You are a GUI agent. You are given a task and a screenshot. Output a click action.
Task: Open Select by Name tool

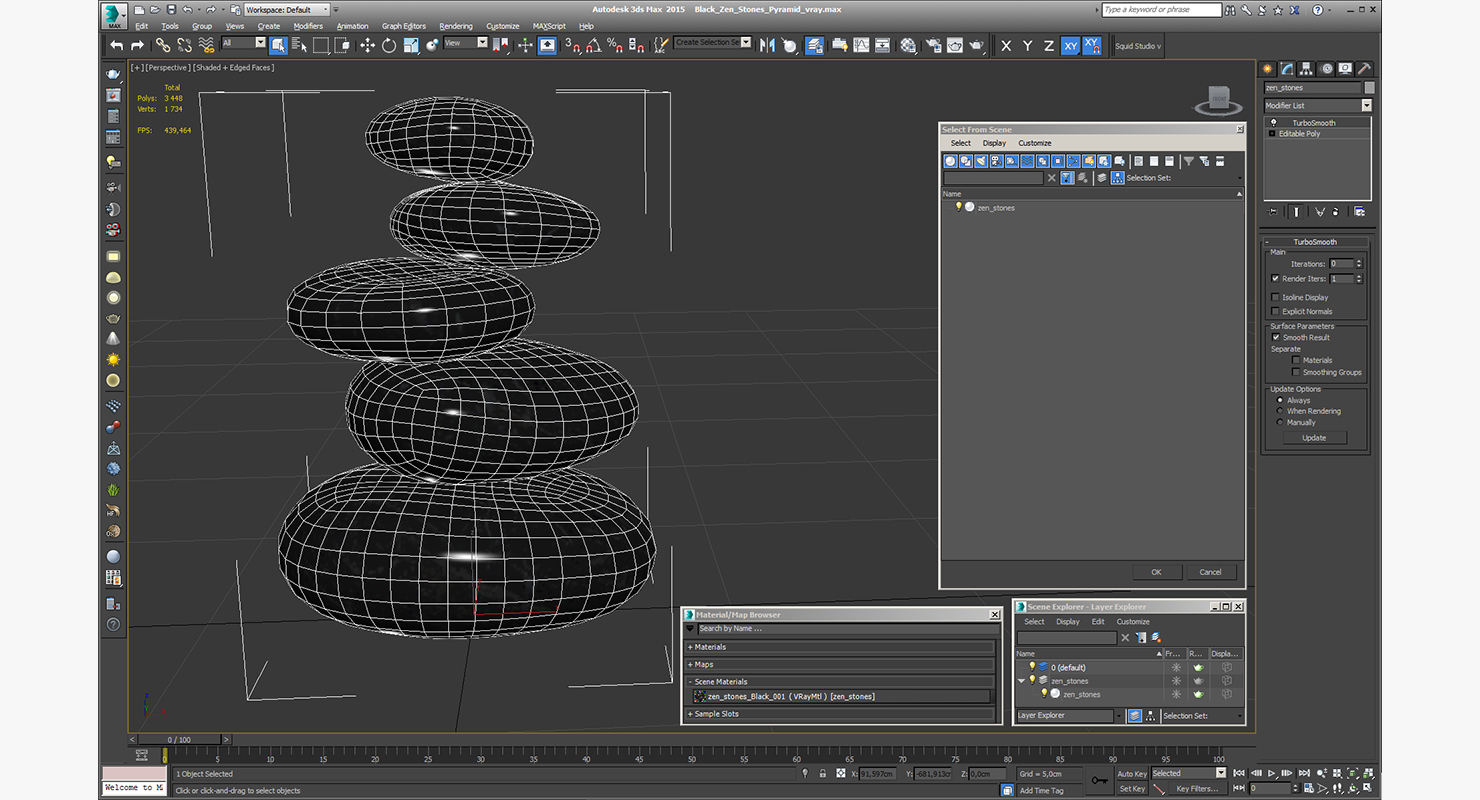tap(299, 45)
